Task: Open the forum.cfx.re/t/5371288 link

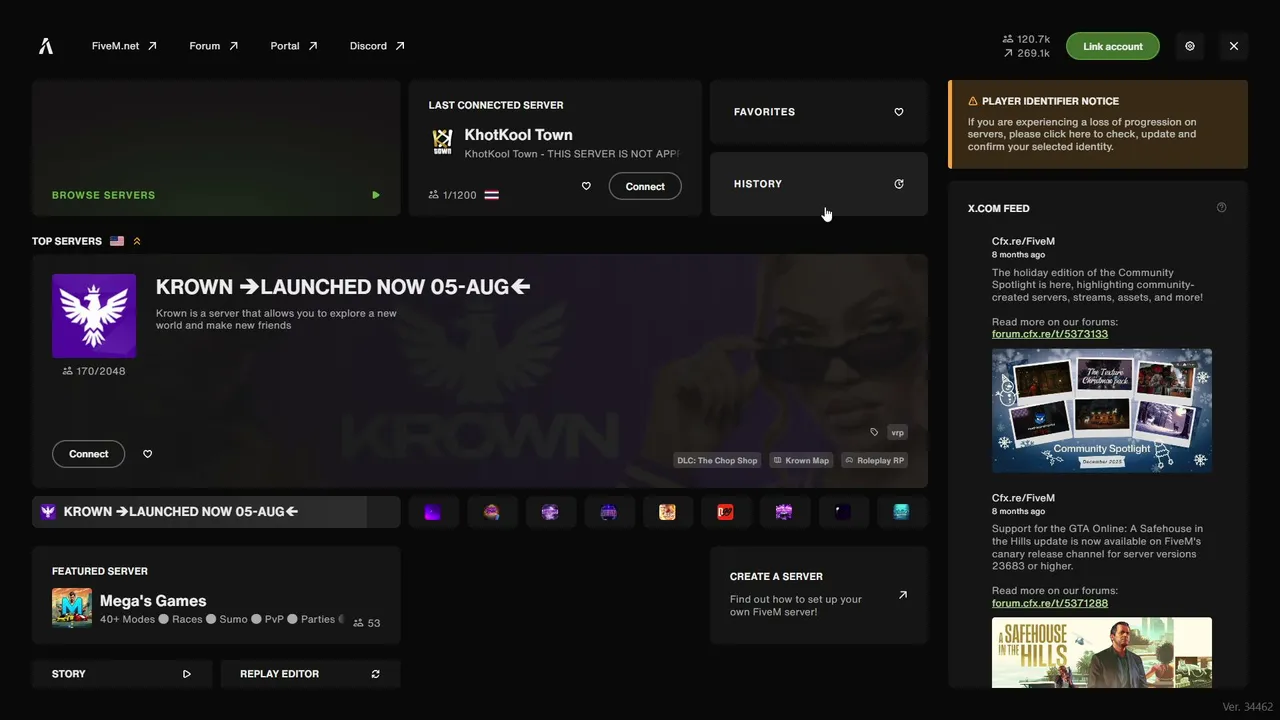Action: 1050,603
